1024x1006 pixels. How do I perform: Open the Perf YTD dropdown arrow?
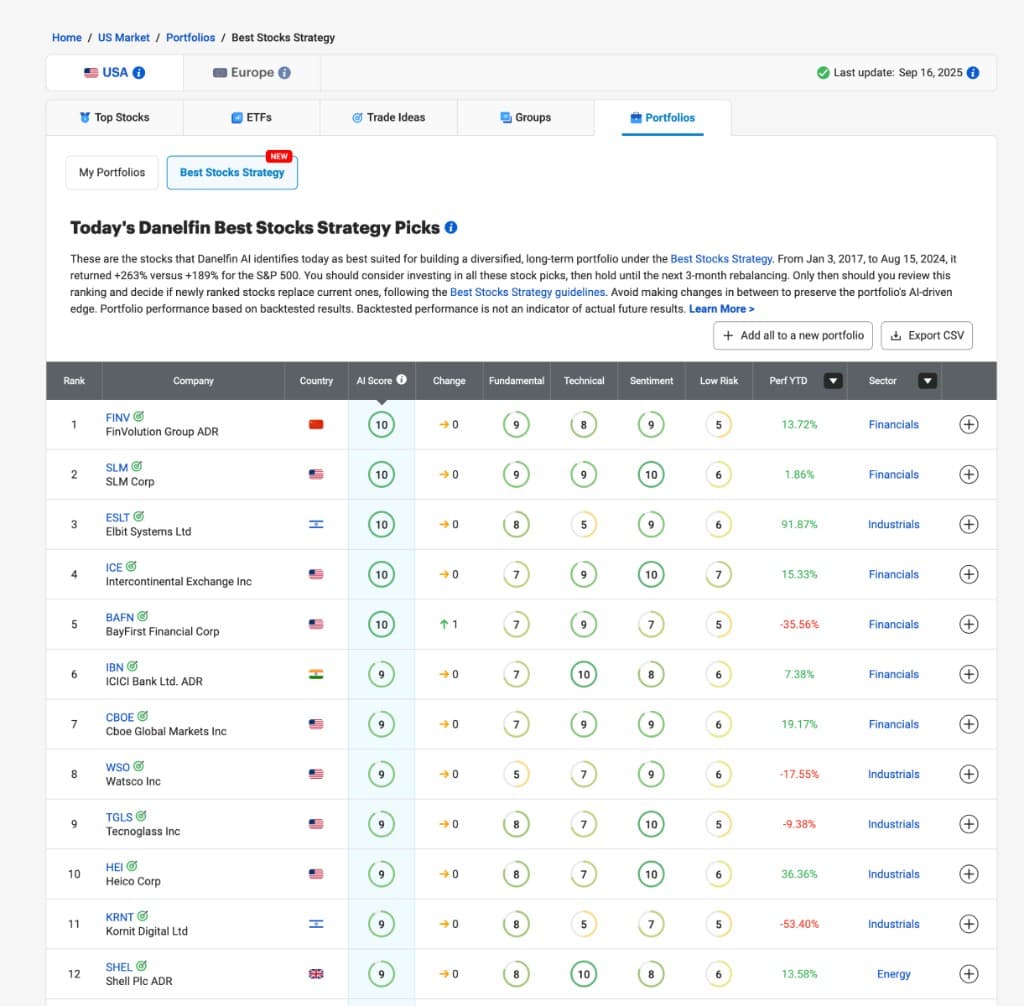(833, 381)
